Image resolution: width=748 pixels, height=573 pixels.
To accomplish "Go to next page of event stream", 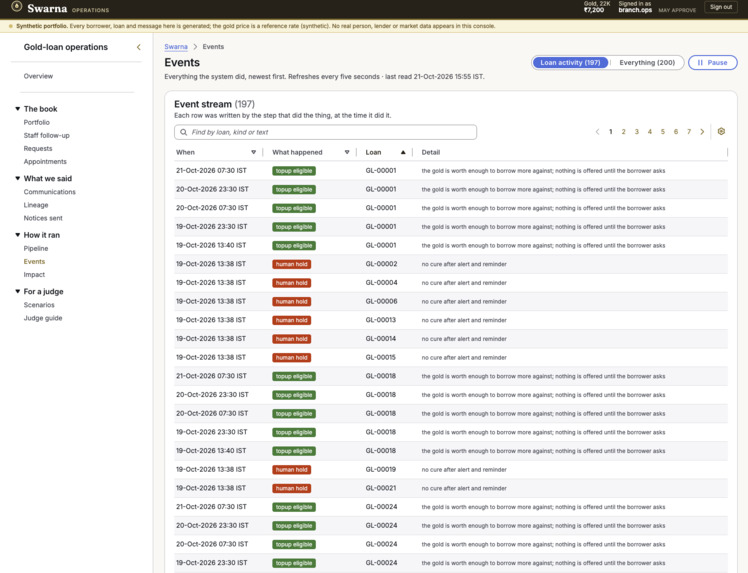I will [702, 132].
